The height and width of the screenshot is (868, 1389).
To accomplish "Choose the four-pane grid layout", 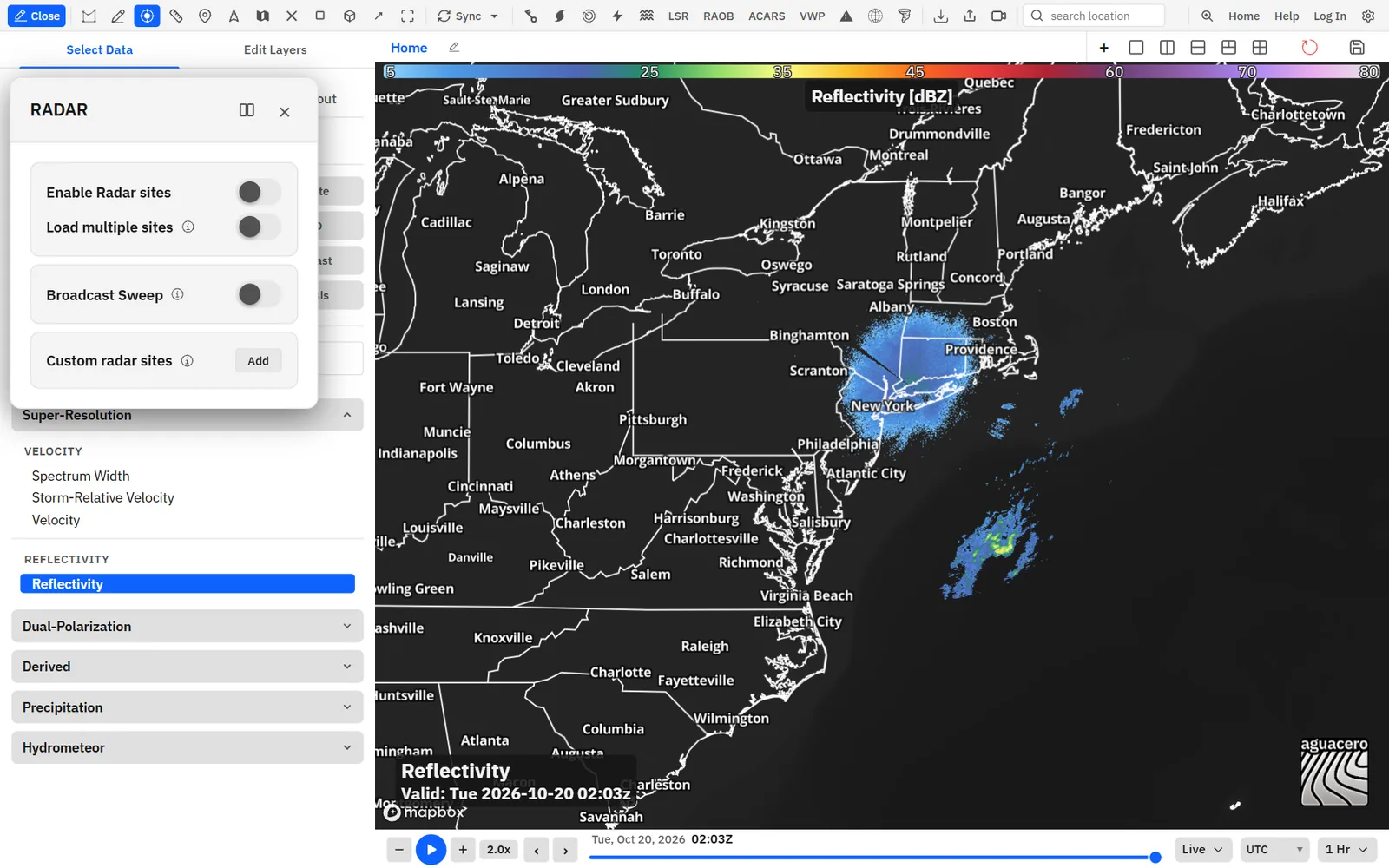I will click(1260, 47).
